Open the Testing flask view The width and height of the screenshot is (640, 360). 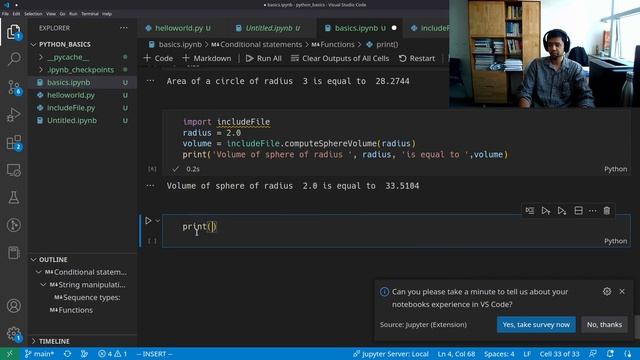coord(13,198)
